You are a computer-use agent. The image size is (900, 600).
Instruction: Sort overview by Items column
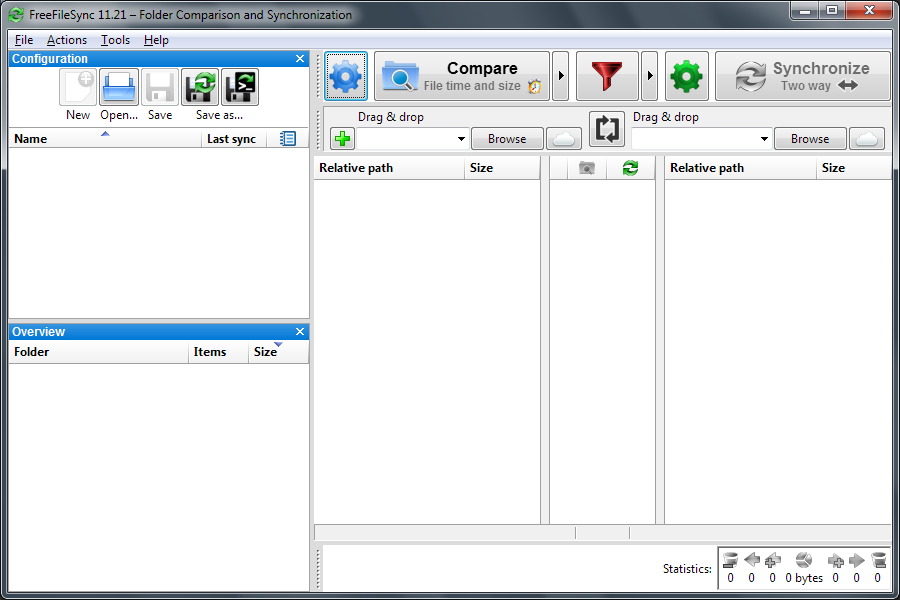click(218, 352)
